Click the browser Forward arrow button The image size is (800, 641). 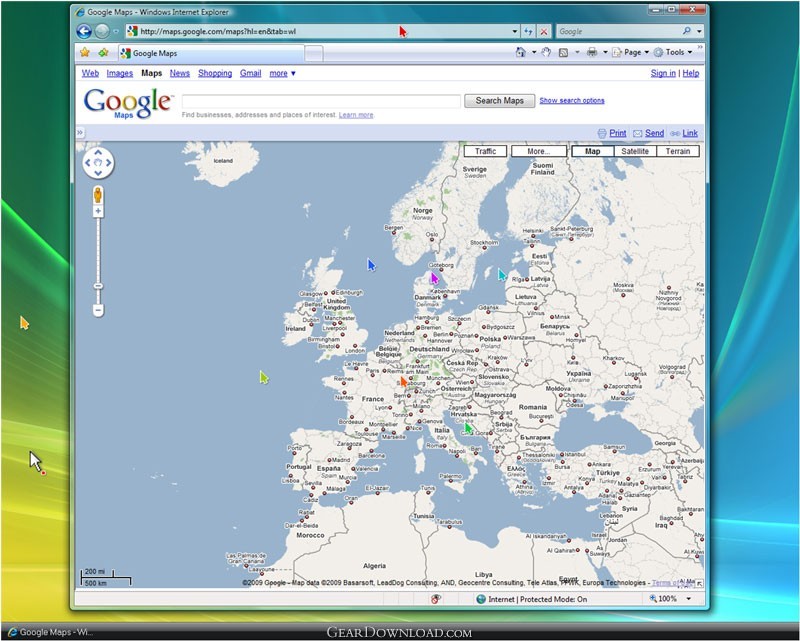tap(102, 32)
